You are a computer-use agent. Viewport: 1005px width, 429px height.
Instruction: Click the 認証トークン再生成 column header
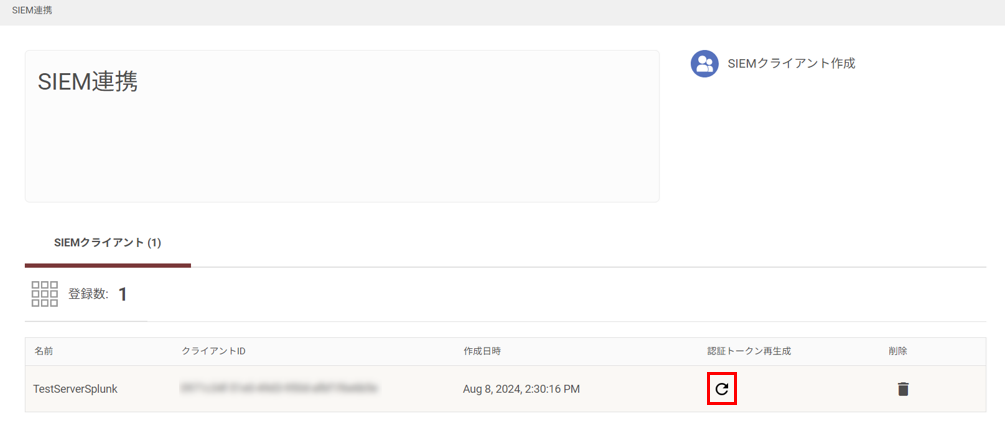(750, 351)
